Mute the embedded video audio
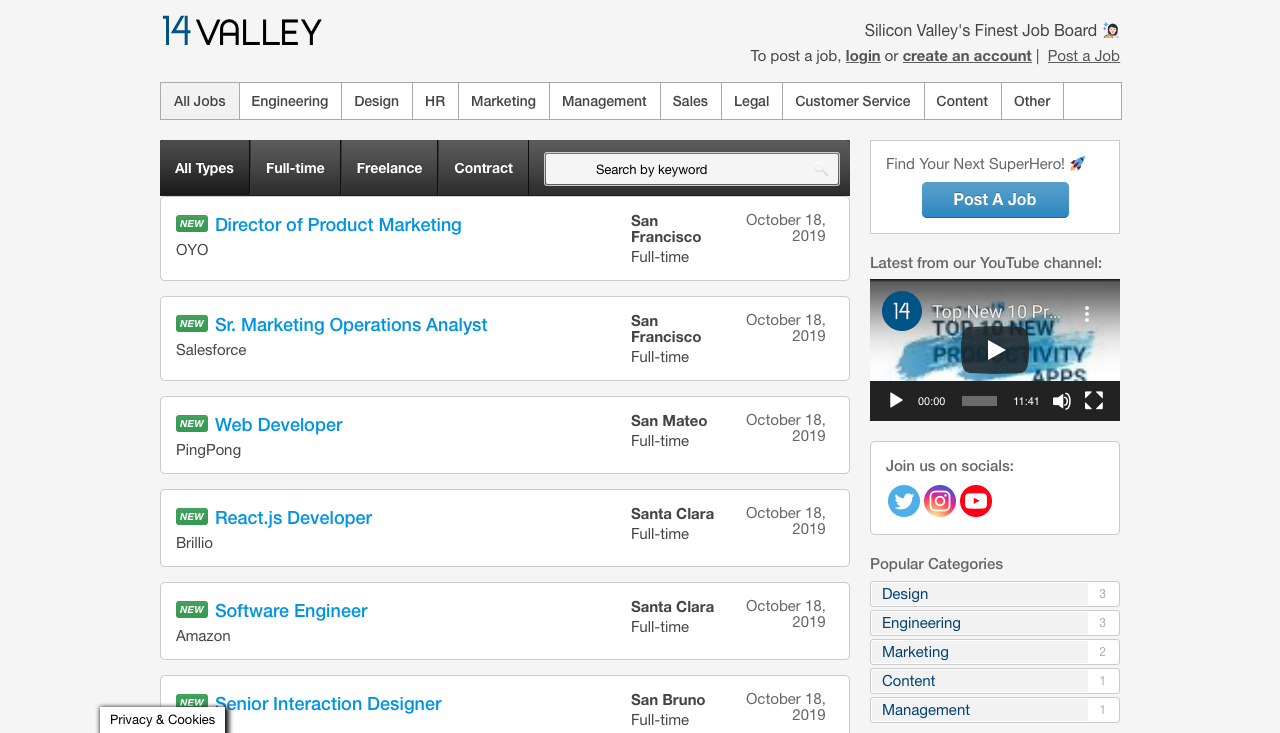This screenshot has width=1280, height=733. click(x=1061, y=400)
